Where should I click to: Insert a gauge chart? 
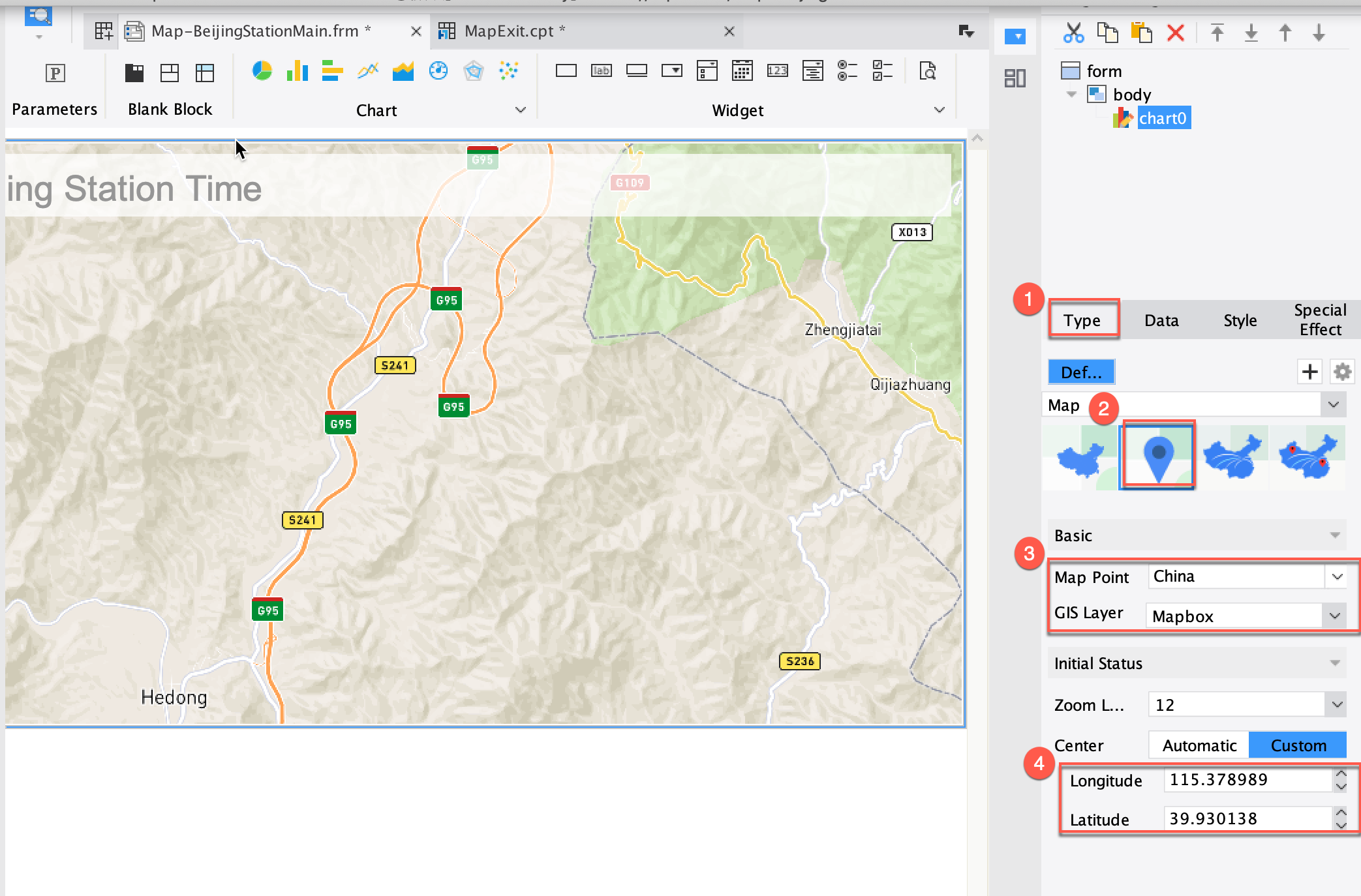tap(438, 70)
